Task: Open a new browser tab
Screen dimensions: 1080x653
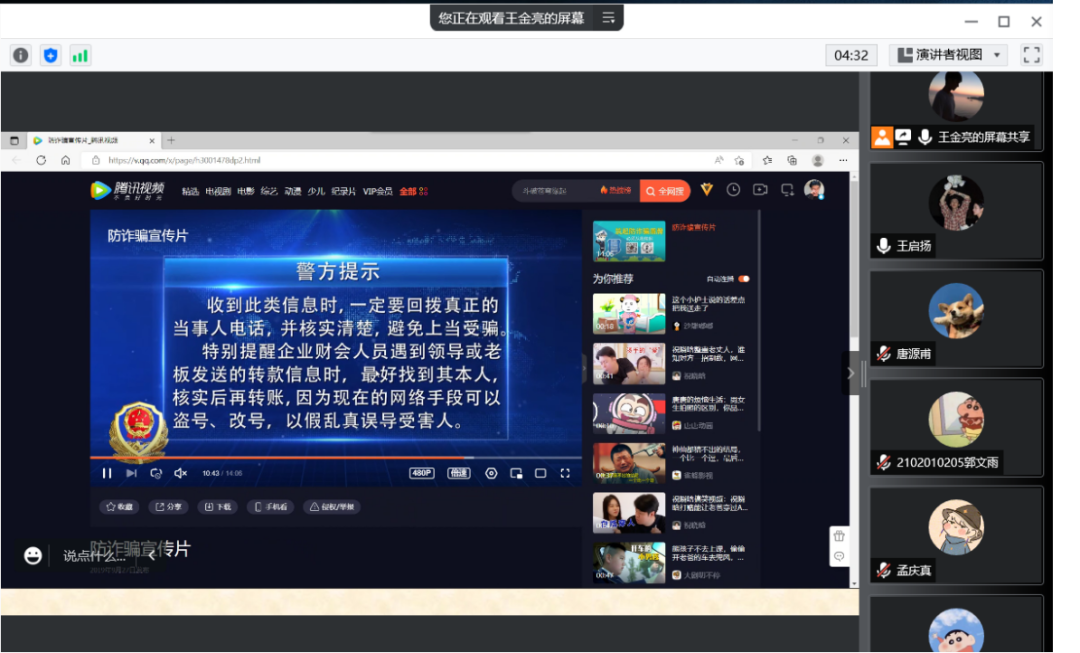Action: tap(171, 141)
